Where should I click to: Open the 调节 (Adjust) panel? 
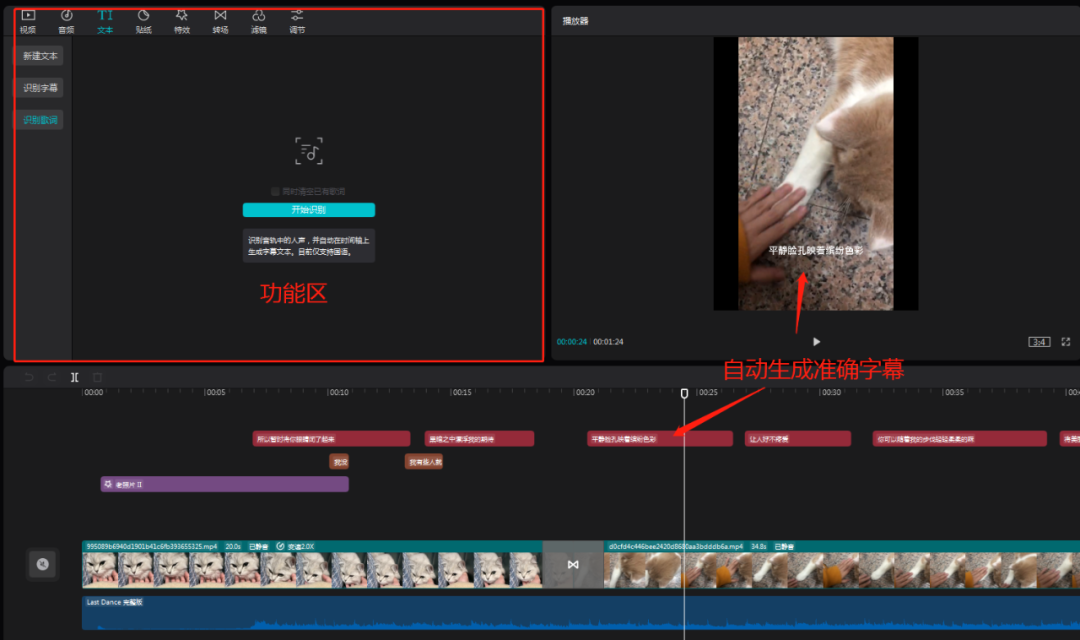click(297, 20)
